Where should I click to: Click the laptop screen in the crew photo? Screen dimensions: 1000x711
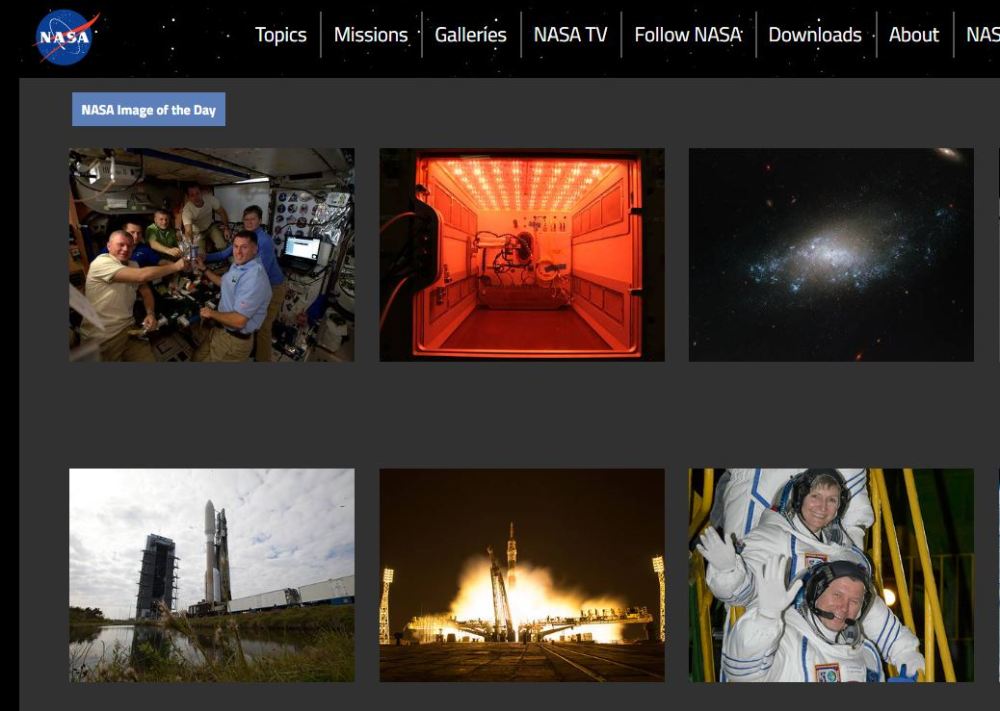(302, 248)
